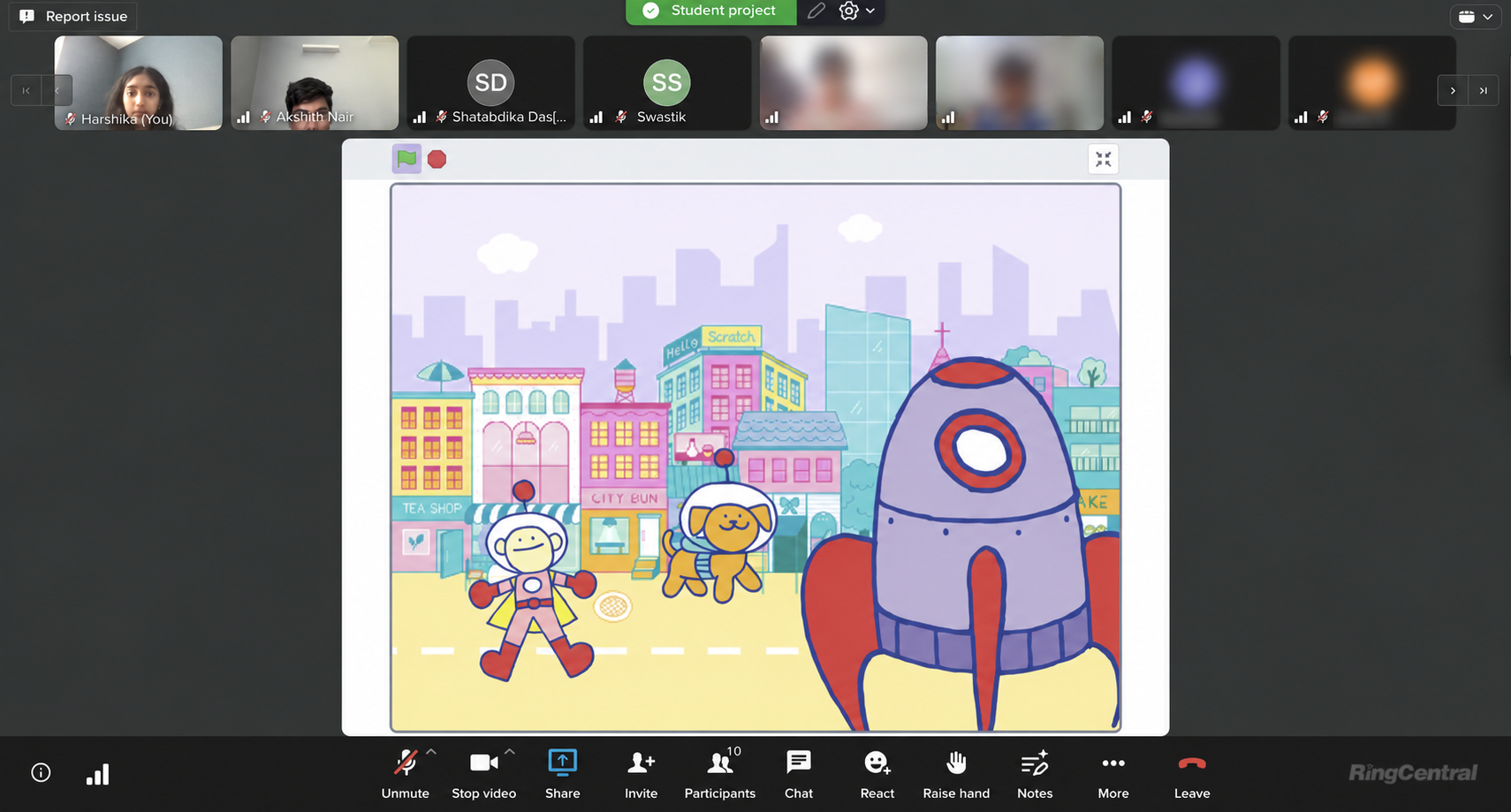Expand audio options caret next to Unmute
Image resolution: width=1511 pixels, height=812 pixels.
pos(431,752)
